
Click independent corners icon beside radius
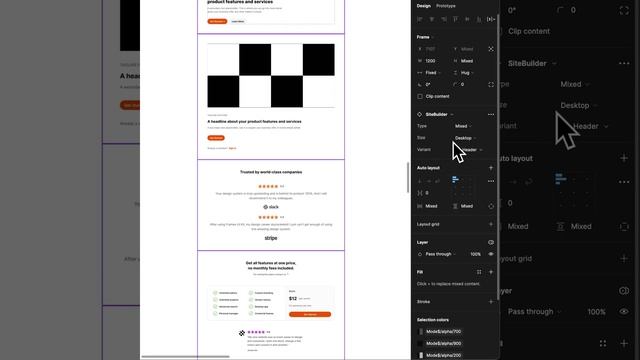491,84
